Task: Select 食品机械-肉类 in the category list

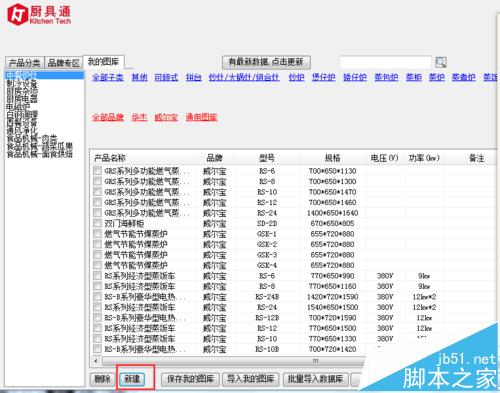Action: click(x=32, y=138)
